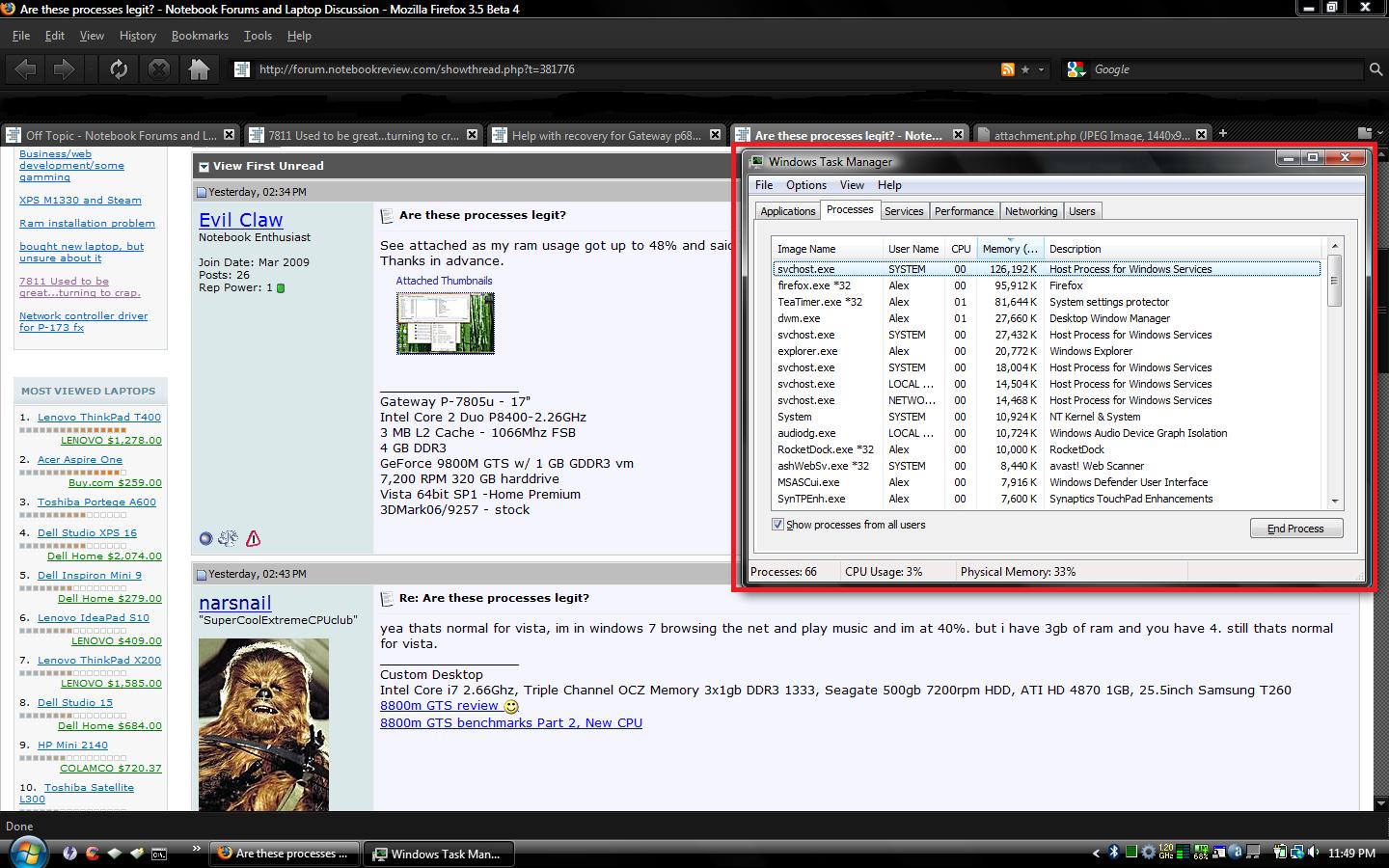Select RocketDock.exe *32 process row
Viewport: 1389px width, 868px height.
coord(1047,449)
